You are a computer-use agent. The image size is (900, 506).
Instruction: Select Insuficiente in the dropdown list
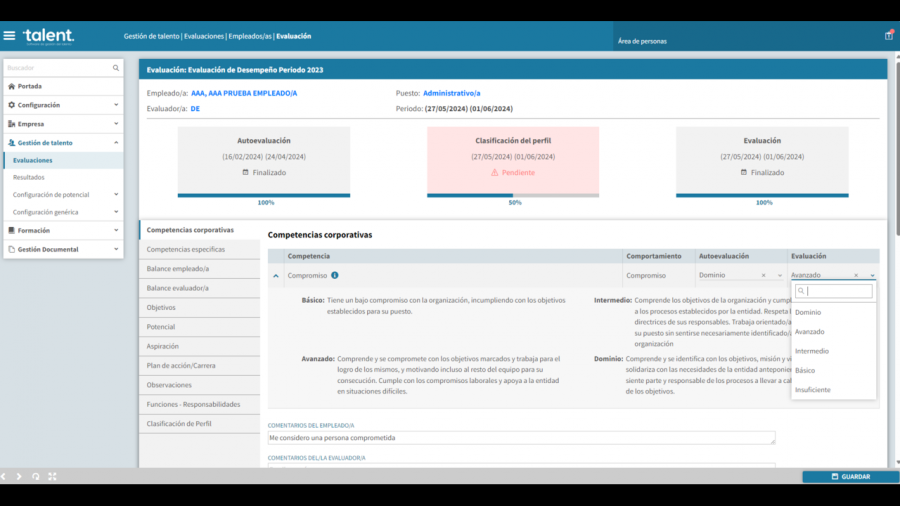(833, 390)
